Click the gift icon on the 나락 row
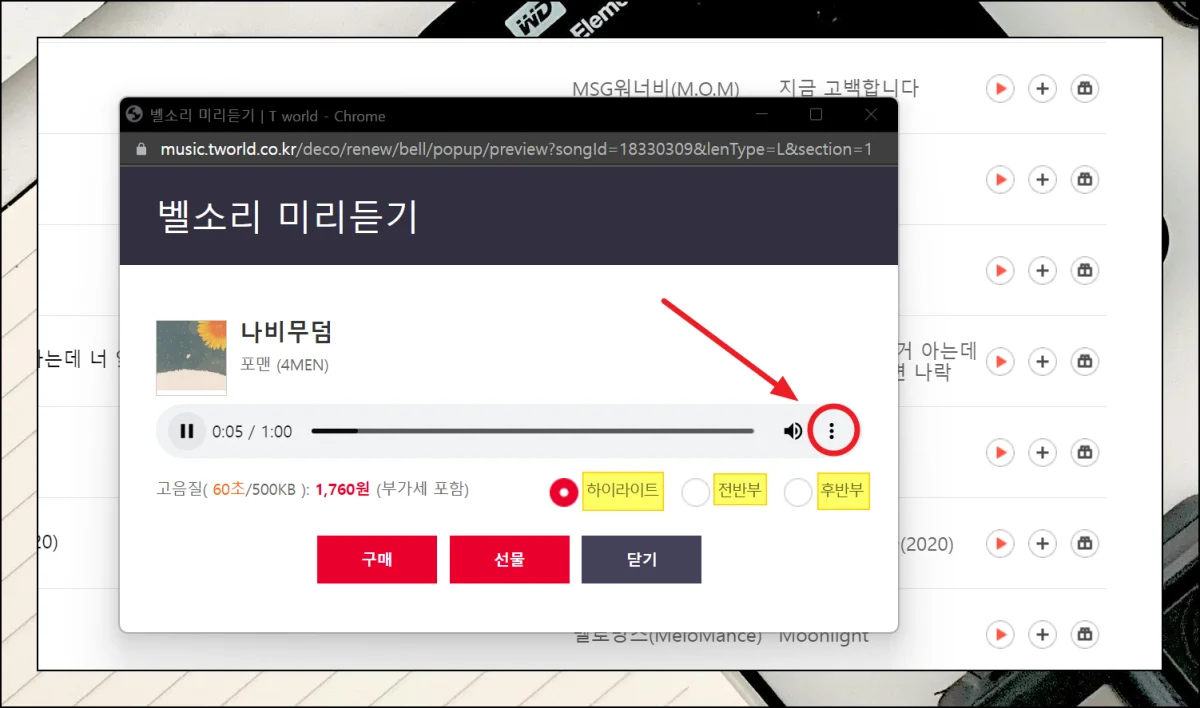The width and height of the screenshot is (1200, 708). pyautogui.click(x=1085, y=361)
